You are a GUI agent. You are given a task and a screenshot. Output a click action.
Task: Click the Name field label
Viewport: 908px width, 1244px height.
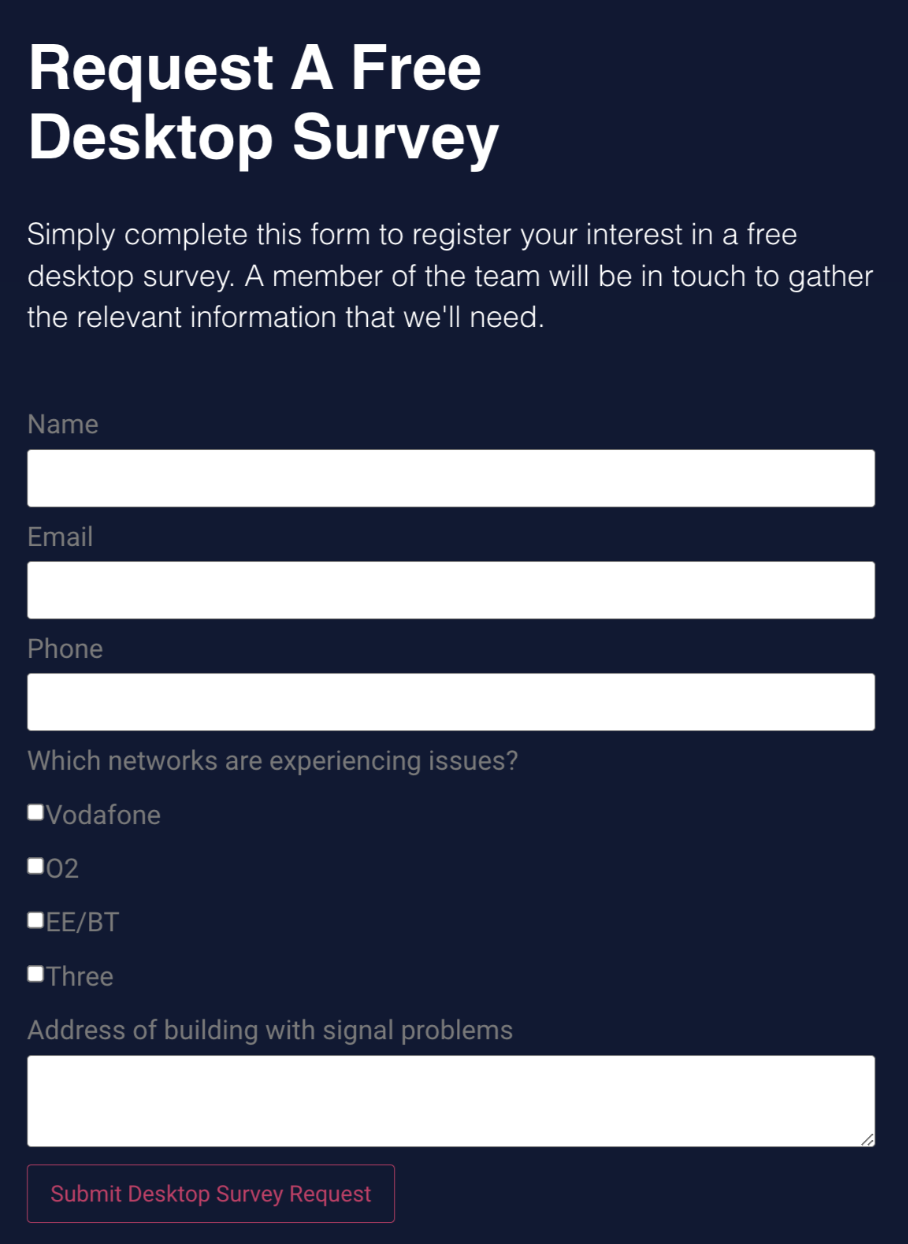coord(63,424)
